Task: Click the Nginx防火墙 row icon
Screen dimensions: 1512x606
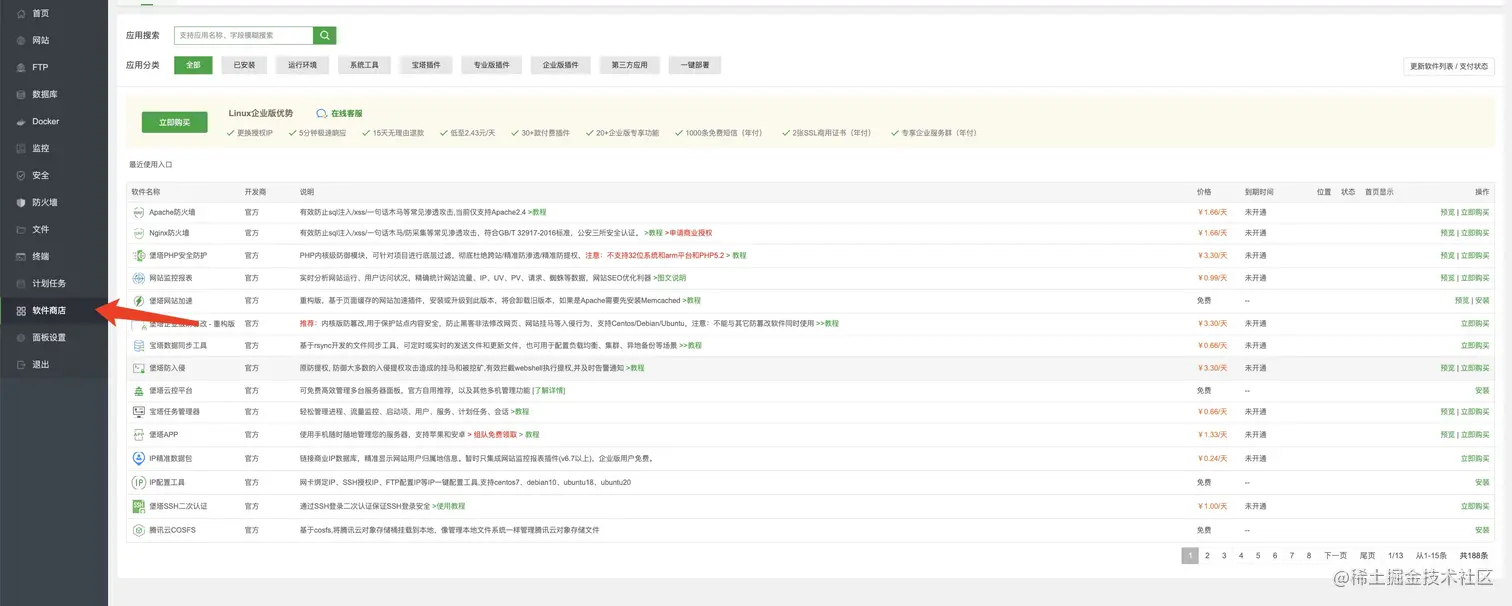Action: (x=139, y=233)
